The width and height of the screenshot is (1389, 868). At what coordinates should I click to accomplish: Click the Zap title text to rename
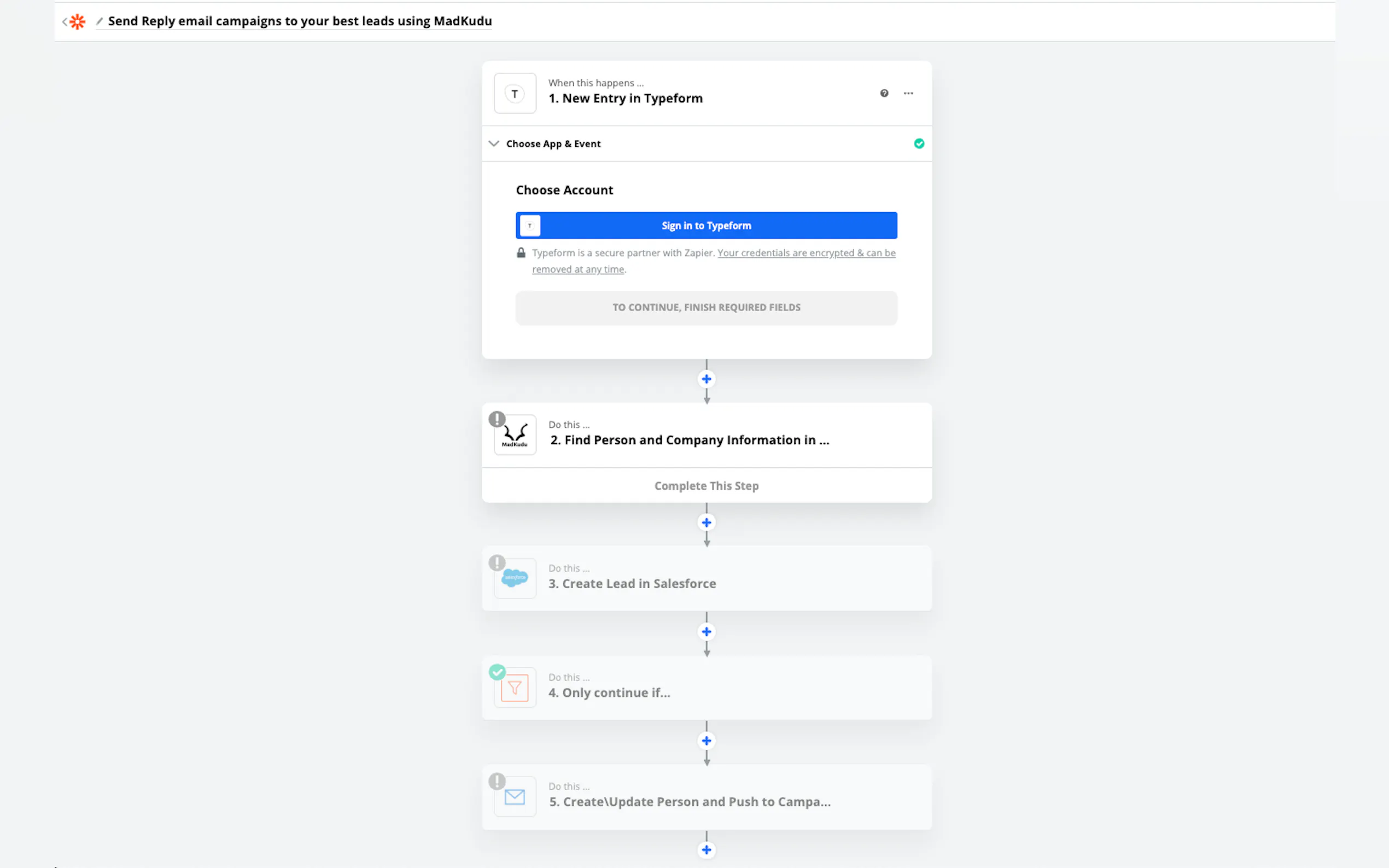[300, 21]
